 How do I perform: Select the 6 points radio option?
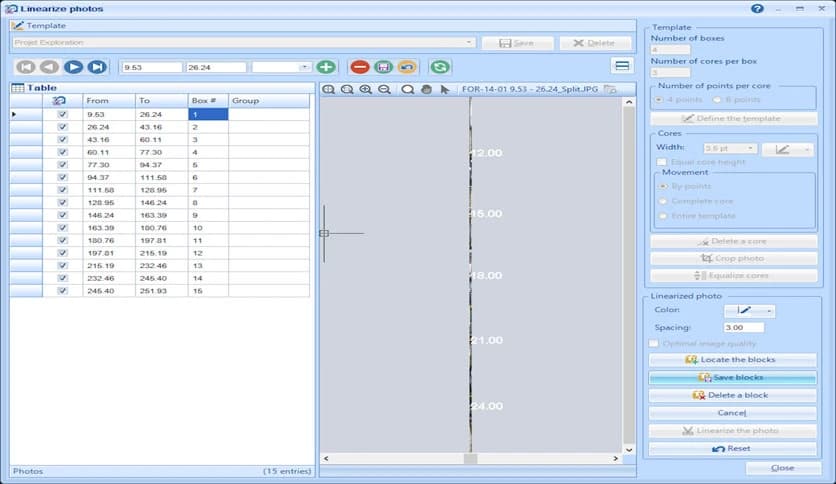click(x=717, y=100)
